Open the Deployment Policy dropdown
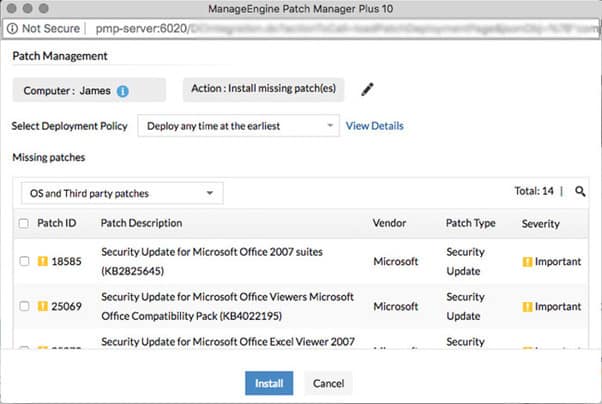Image resolution: width=602 pixels, height=404 pixels. pos(238,126)
